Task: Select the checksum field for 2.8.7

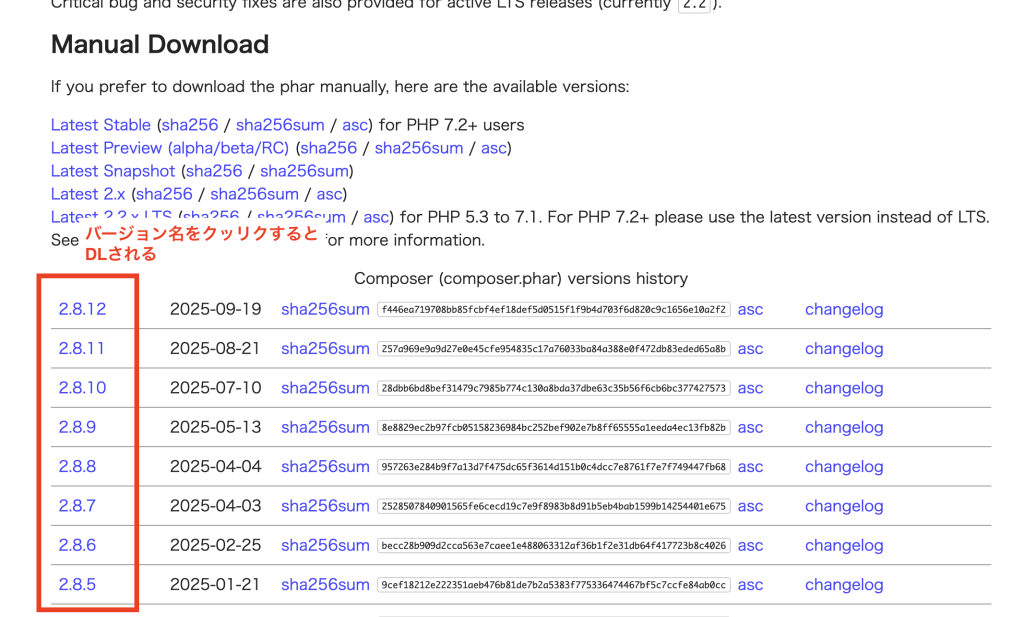Action: pyautogui.click(x=554, y=506)
